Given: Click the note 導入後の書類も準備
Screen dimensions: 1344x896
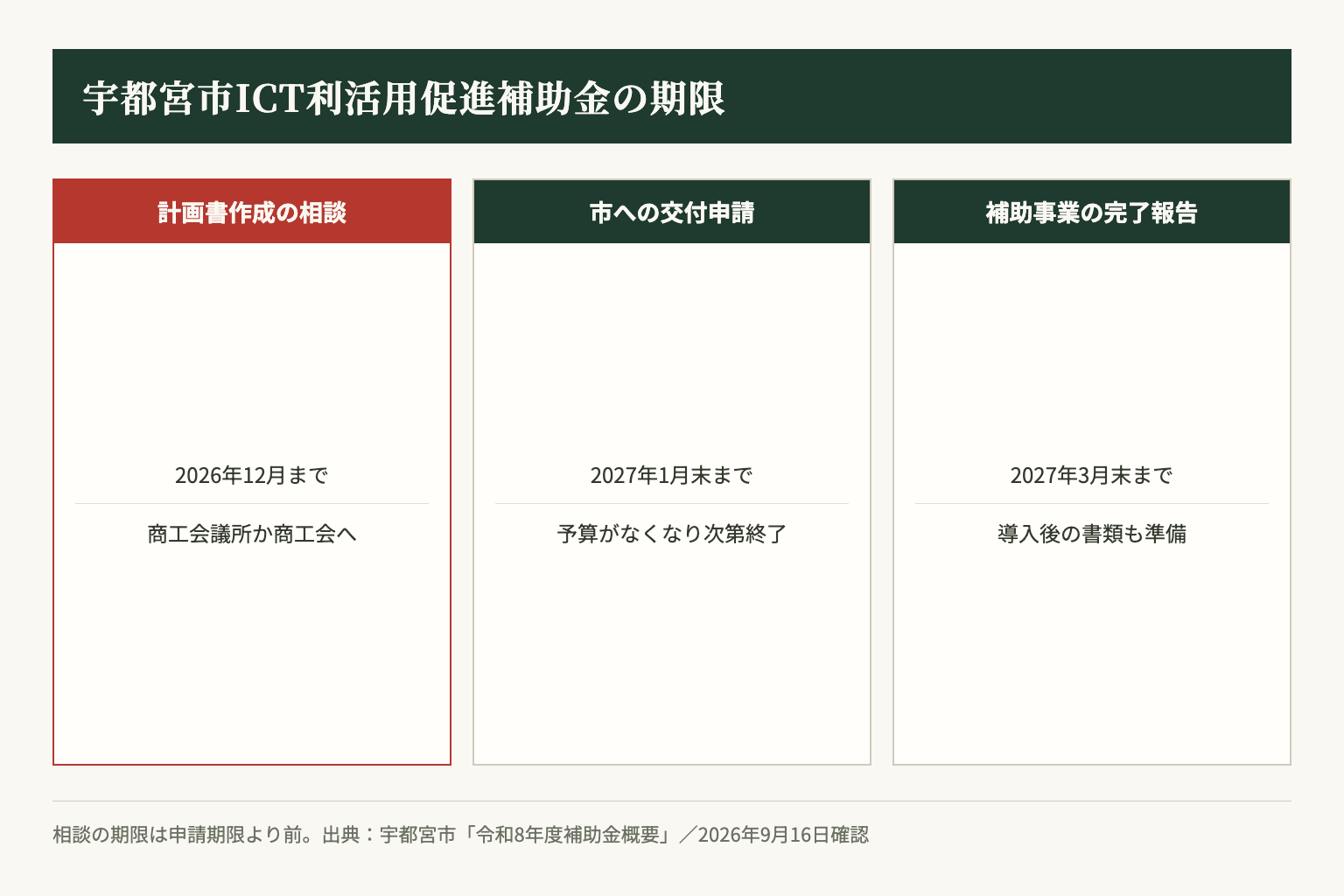Looking at the screenshot, I should (x=1092, y=534).
